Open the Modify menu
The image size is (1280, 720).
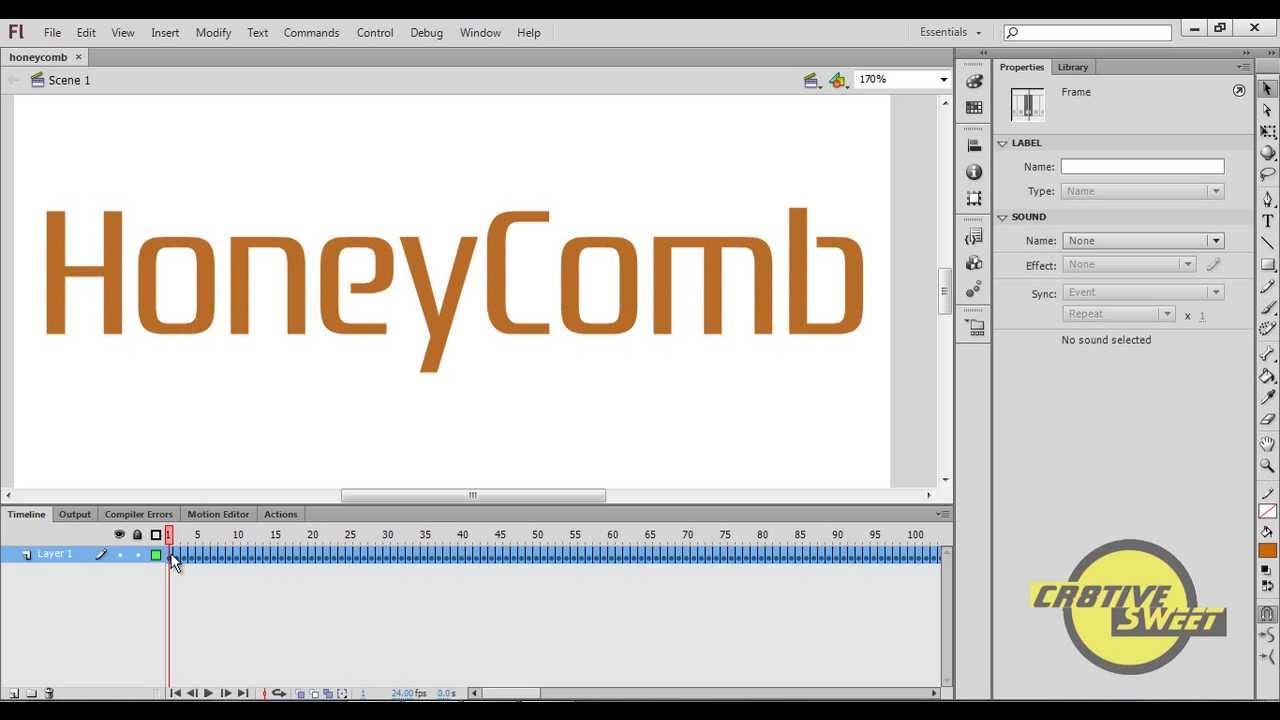(213, 32)
